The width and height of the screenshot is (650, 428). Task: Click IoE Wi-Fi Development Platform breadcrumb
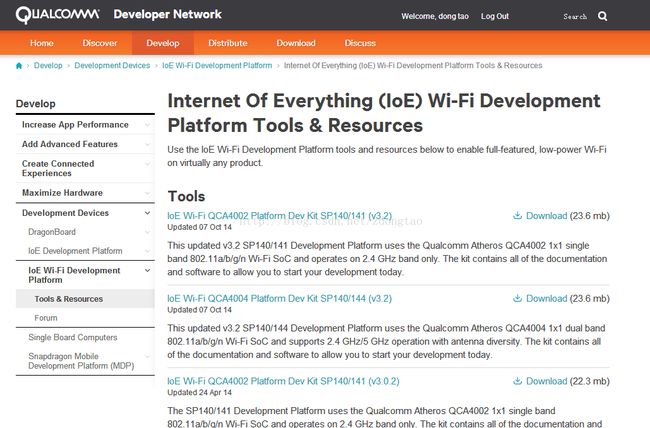217,66
